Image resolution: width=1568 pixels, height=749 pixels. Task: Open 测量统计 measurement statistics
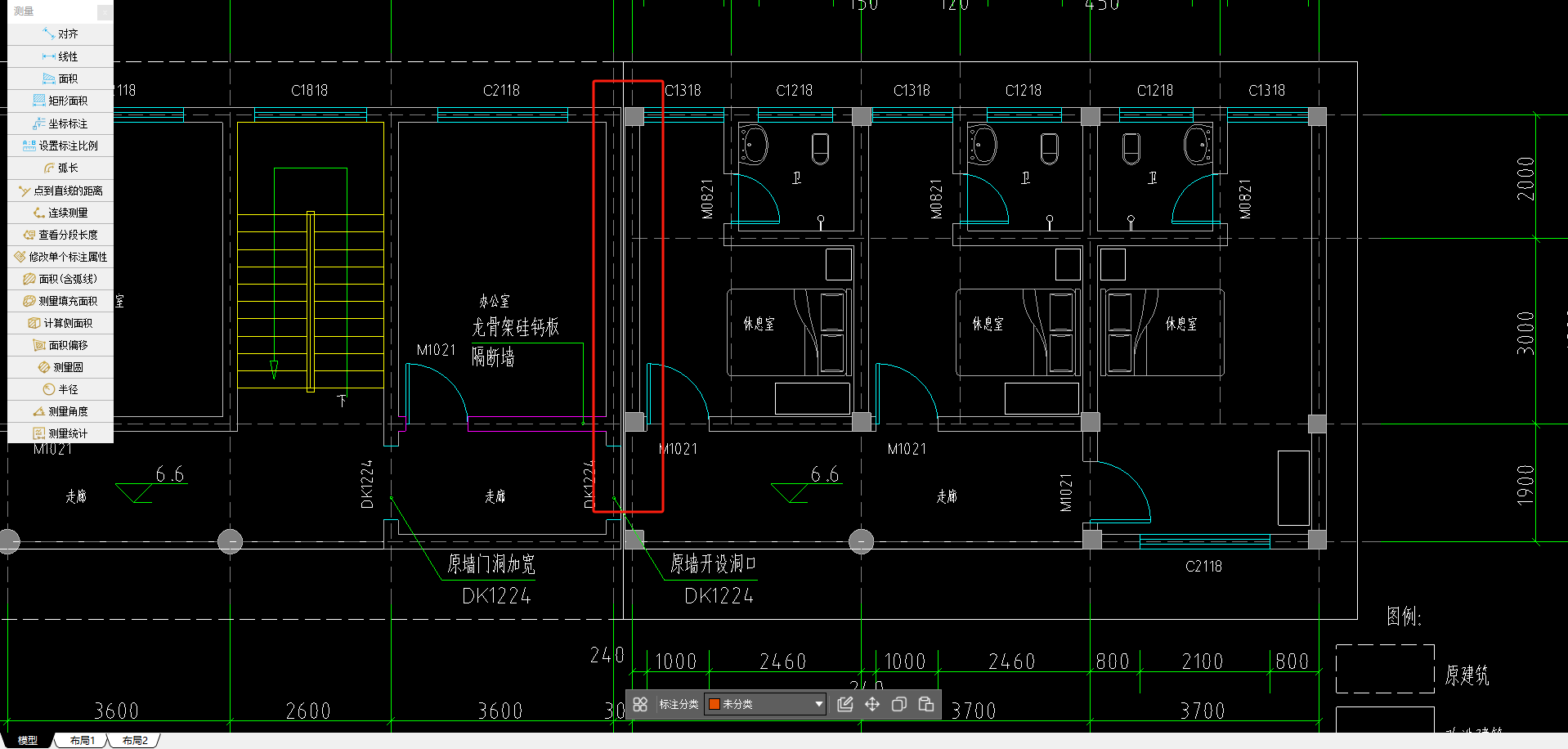point(60,433)
